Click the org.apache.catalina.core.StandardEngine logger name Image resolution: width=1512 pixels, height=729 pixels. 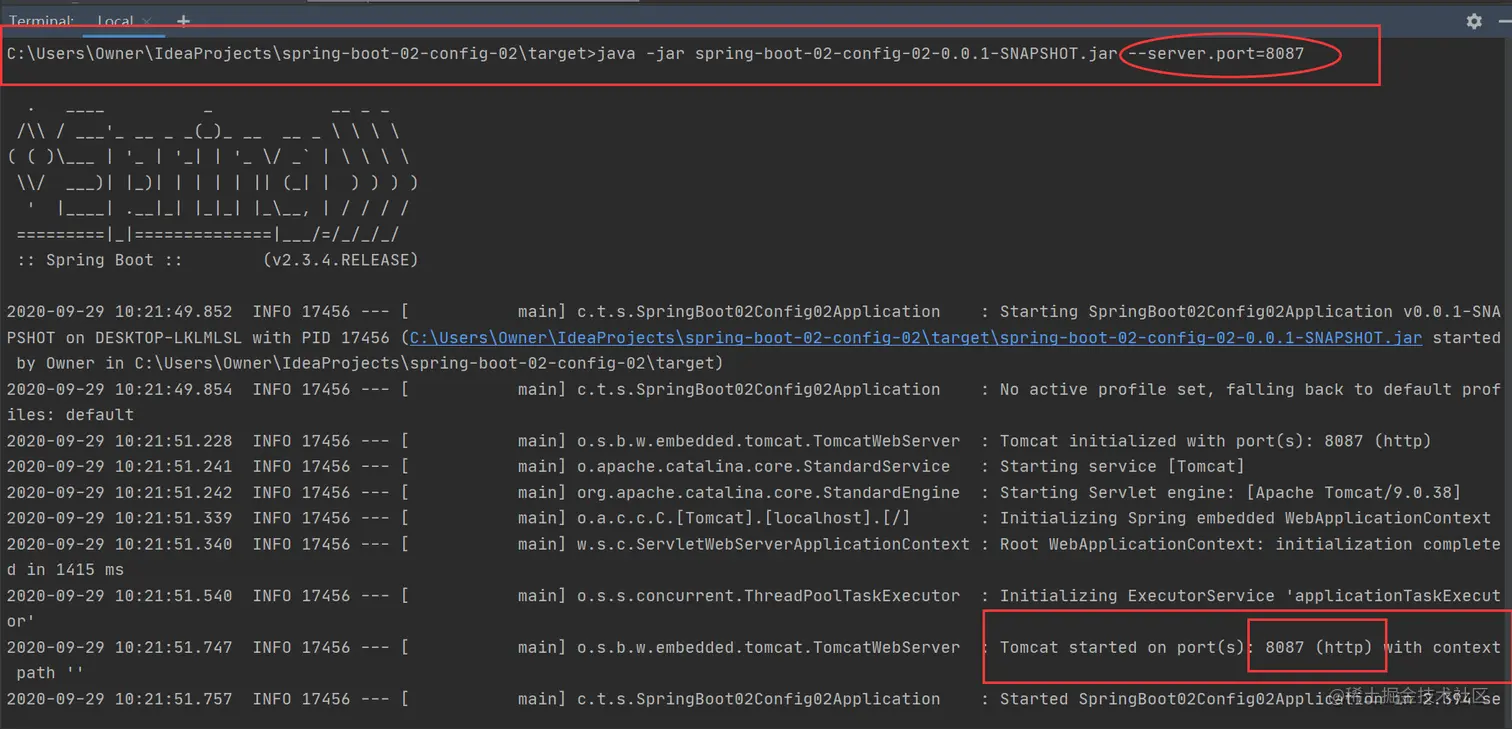pos(768,492)
